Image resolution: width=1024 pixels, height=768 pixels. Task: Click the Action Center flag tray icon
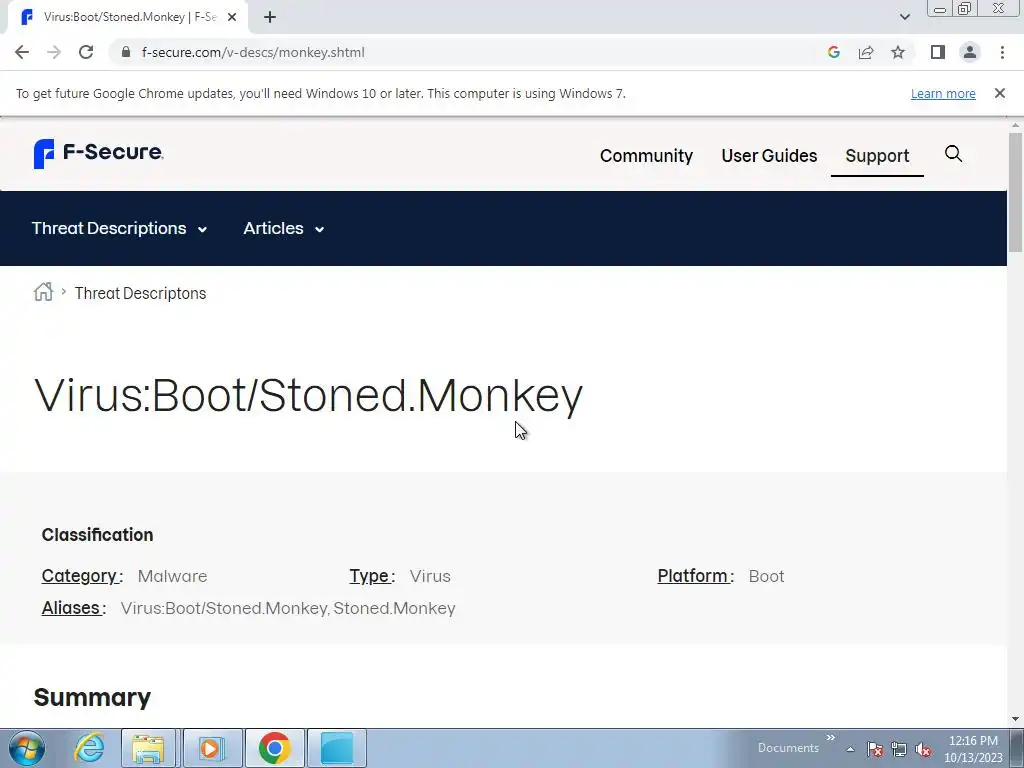pyautogui.click(x=875, y=749)
